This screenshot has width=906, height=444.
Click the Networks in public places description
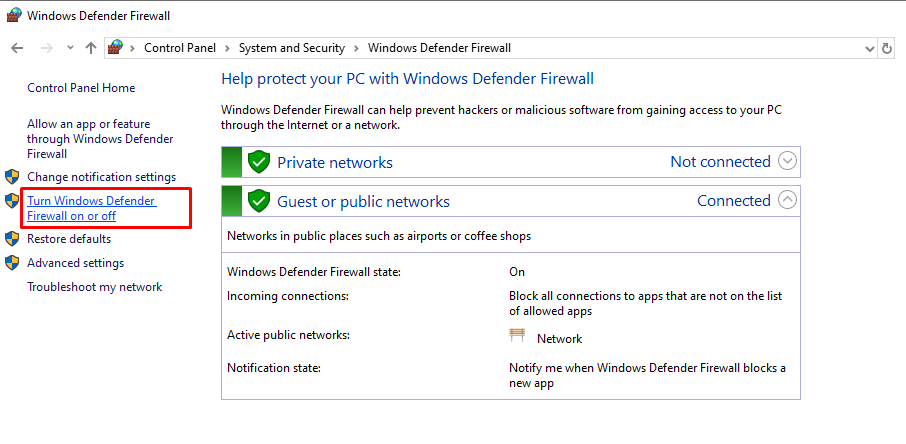click(x=378, y=236)
